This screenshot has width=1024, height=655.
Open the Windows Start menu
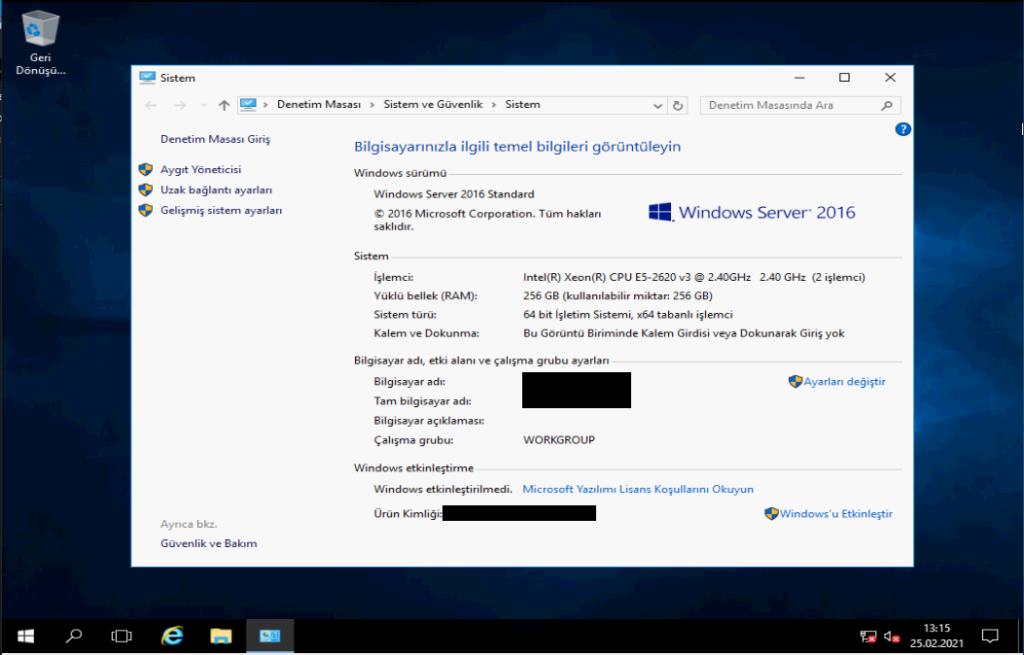pyautogui.click(x=25, y=636)
